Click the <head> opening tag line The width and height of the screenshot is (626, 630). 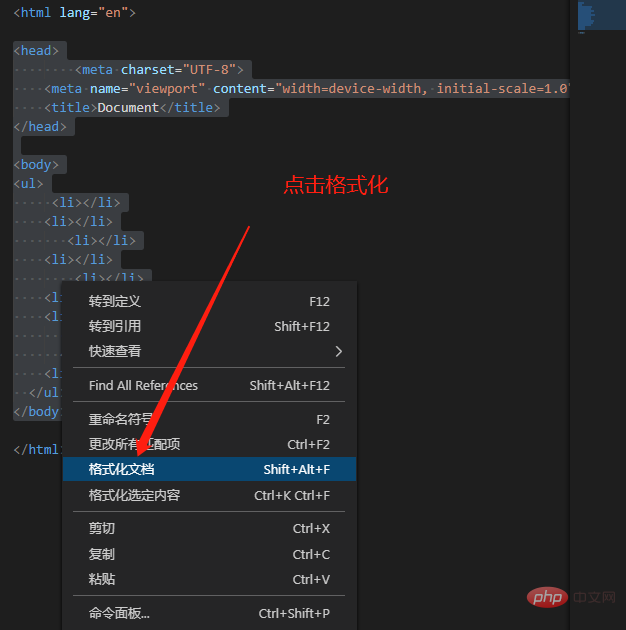coord(36,51)
